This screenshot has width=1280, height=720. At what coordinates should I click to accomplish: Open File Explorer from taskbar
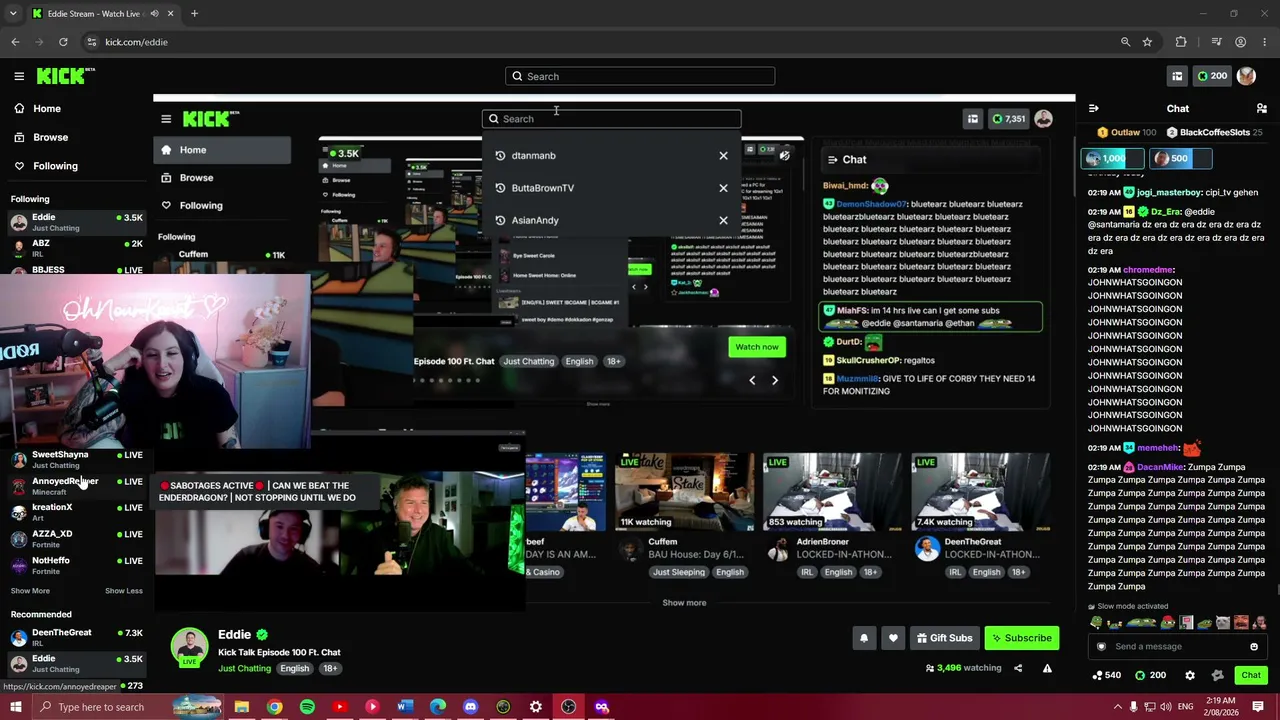click(x=241, y=707)
